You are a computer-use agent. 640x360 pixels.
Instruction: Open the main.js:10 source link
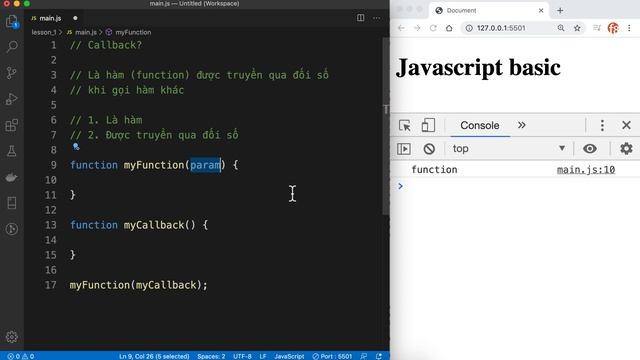click(586, 169)
